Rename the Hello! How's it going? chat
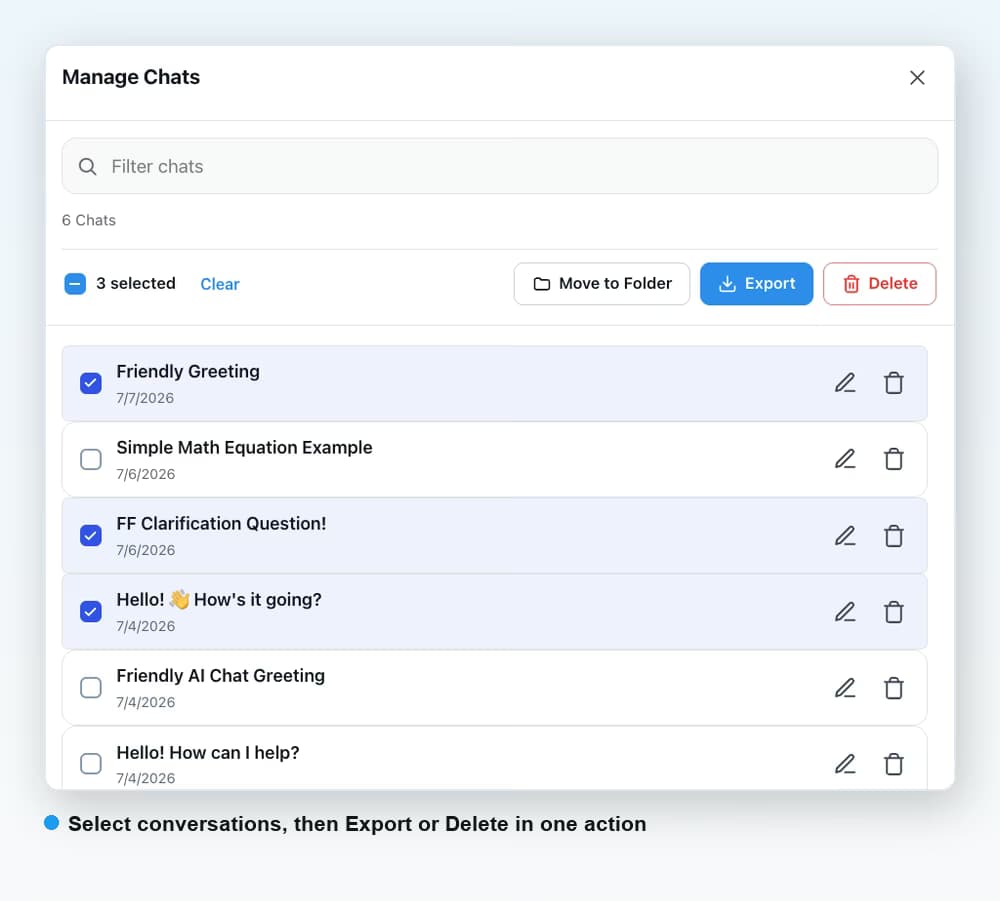 point(845,612)
